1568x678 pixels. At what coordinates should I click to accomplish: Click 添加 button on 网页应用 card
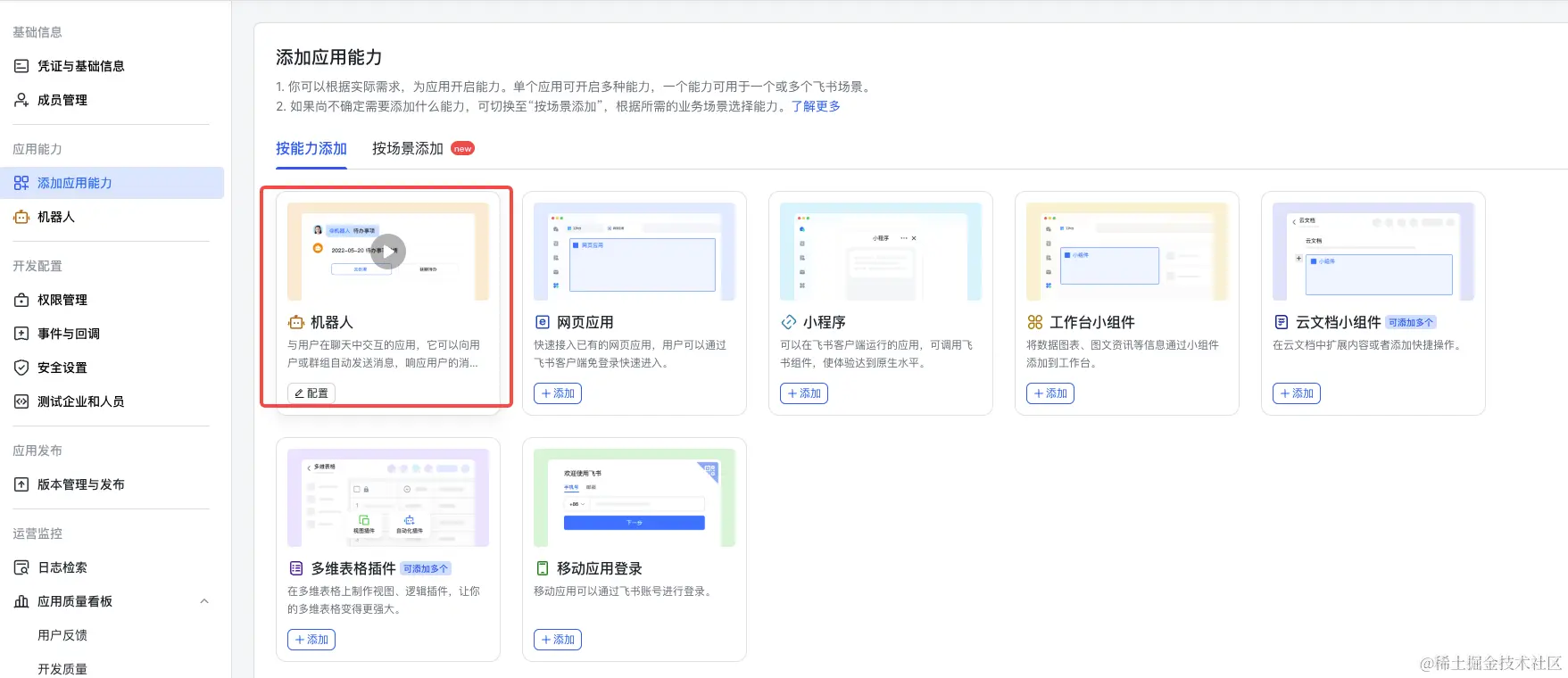(558, 393)
